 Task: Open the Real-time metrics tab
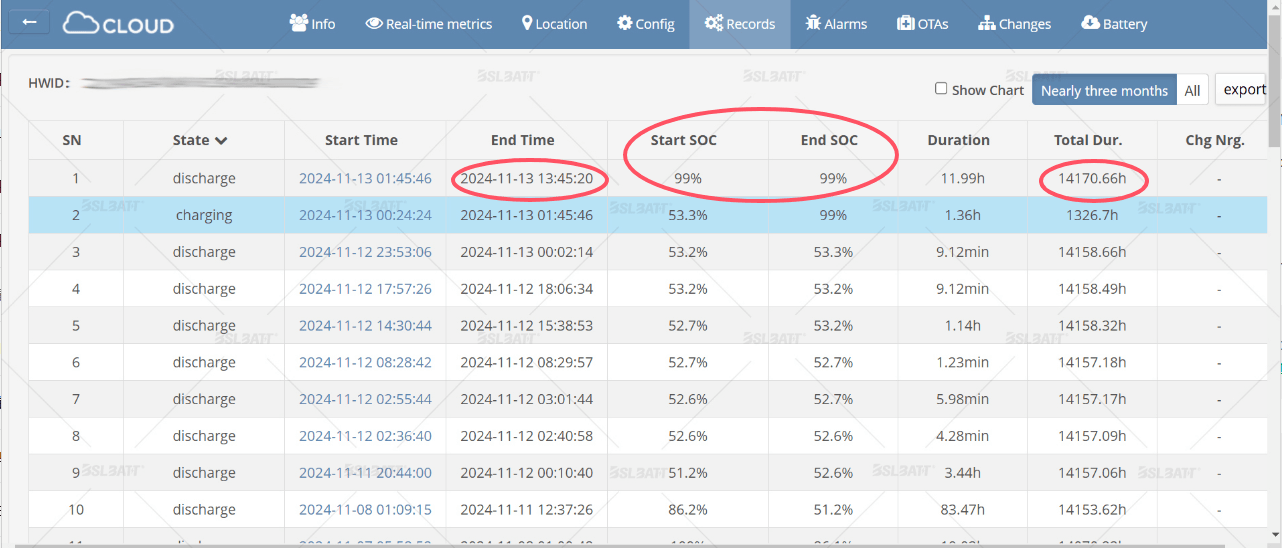tap(429, 24)
